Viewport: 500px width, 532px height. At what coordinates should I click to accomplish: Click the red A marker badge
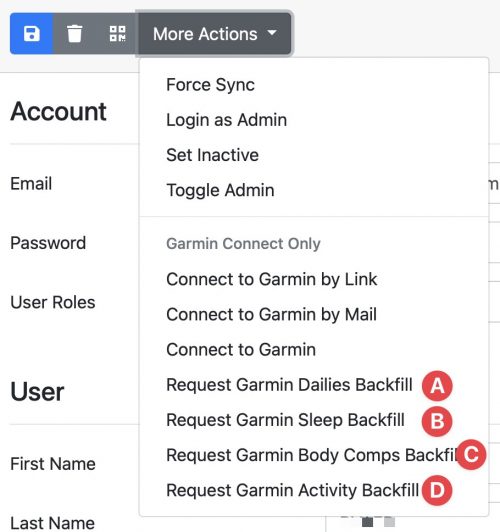[x=437, y=386]
